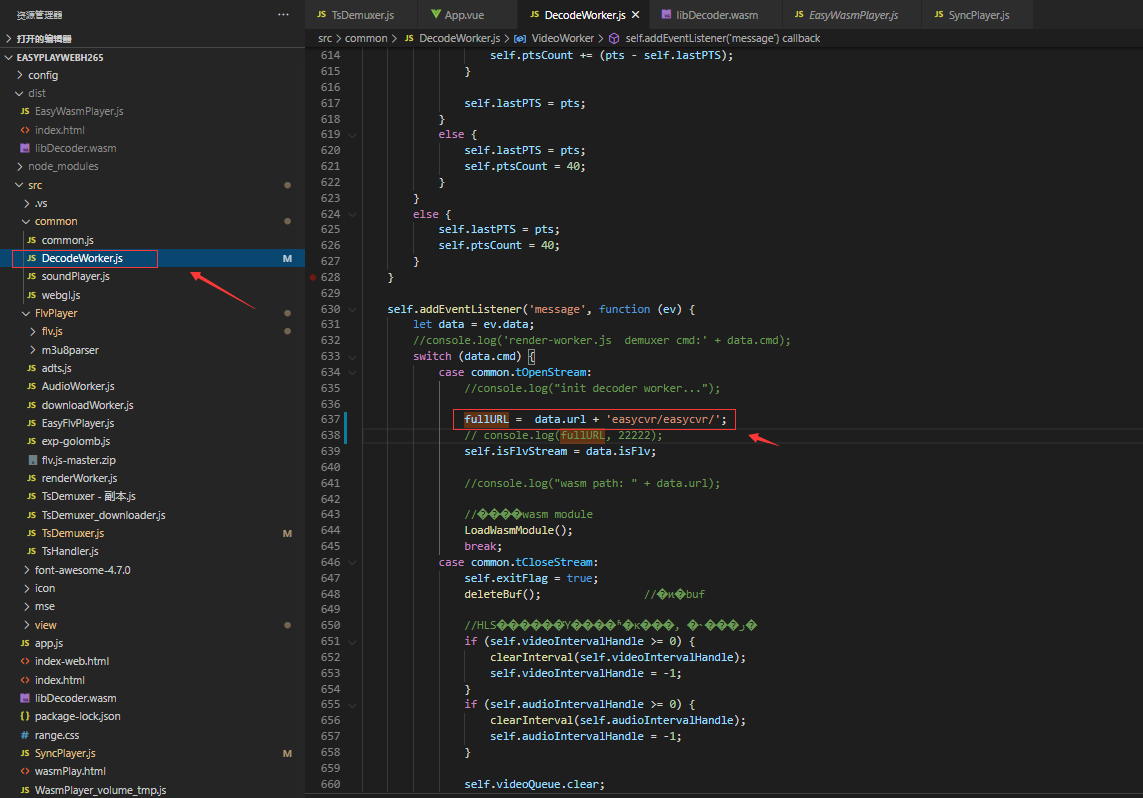Select DecodeWorker.js in the file tree

[152, 258]
